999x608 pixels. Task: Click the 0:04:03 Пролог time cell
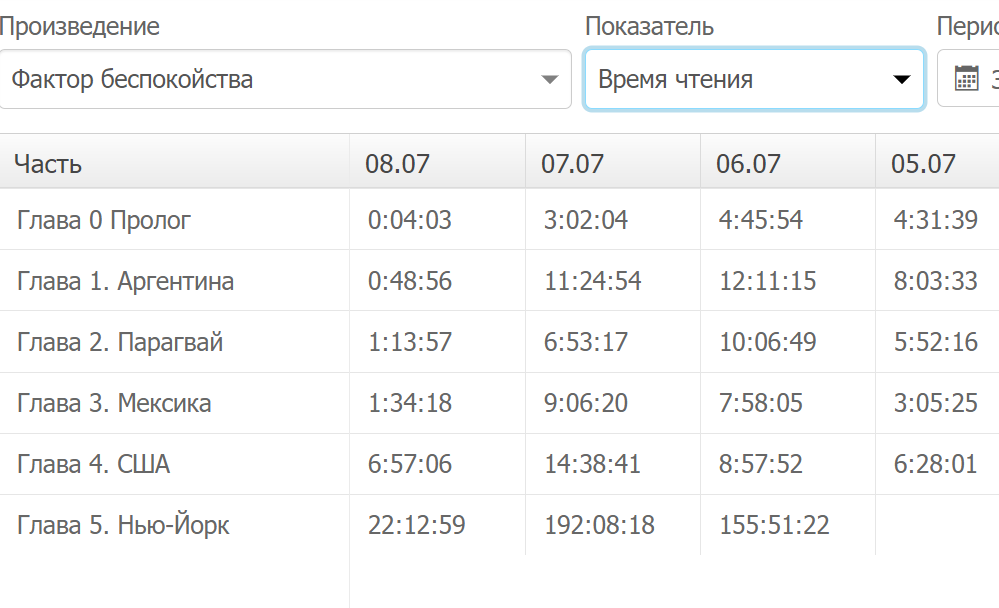(x=410, y=220)
